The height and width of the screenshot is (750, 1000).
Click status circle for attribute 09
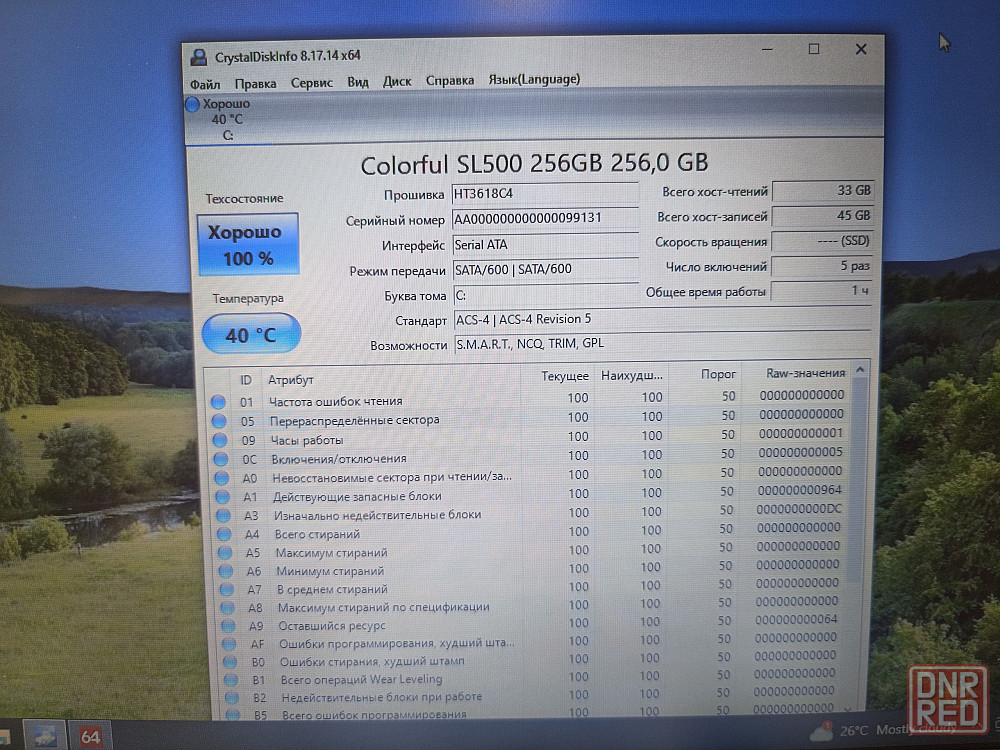[x=220, y=440]
